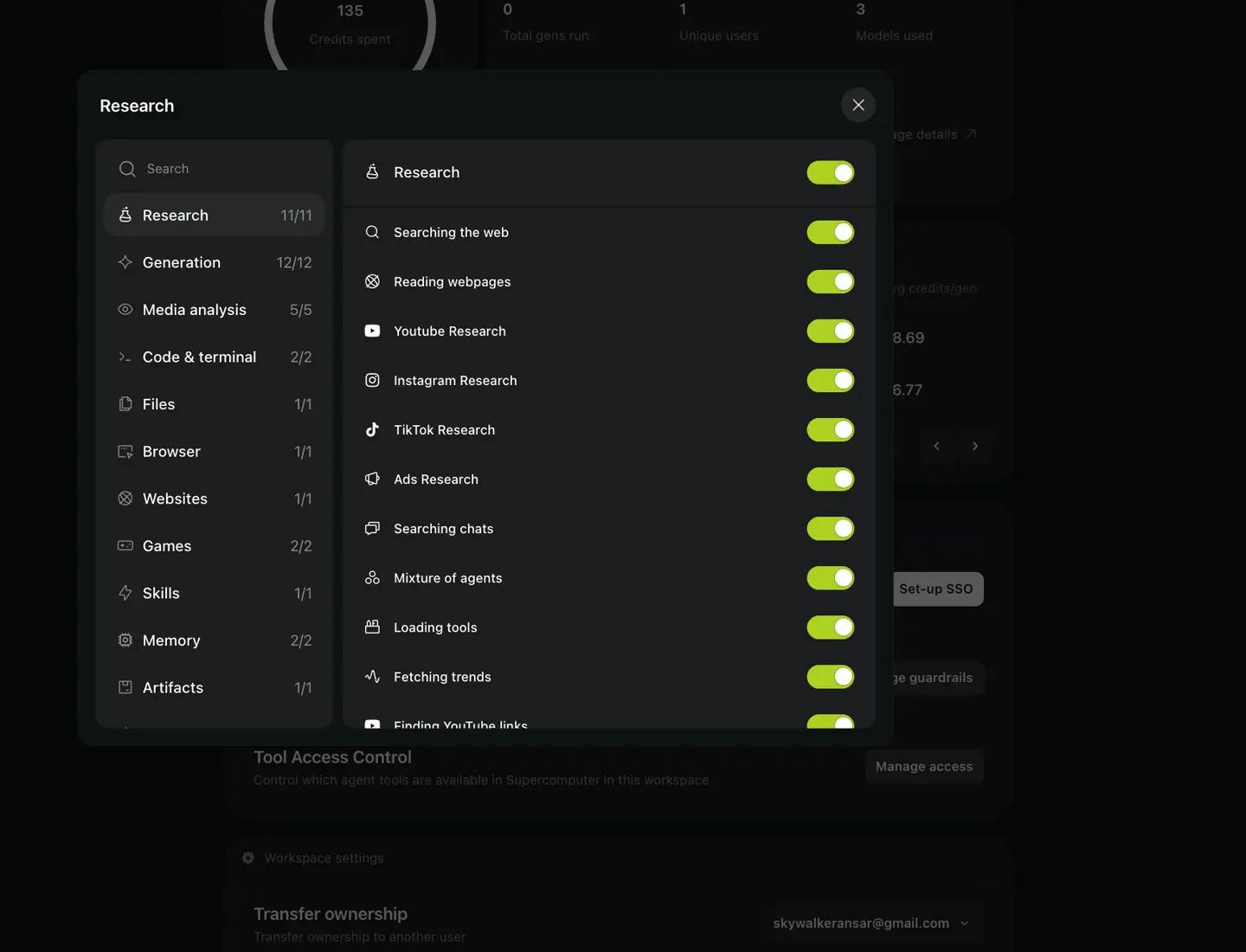Click the pulse icon beside Fetching trends
Screen dimensions: 1246x952
coord(372,676)
